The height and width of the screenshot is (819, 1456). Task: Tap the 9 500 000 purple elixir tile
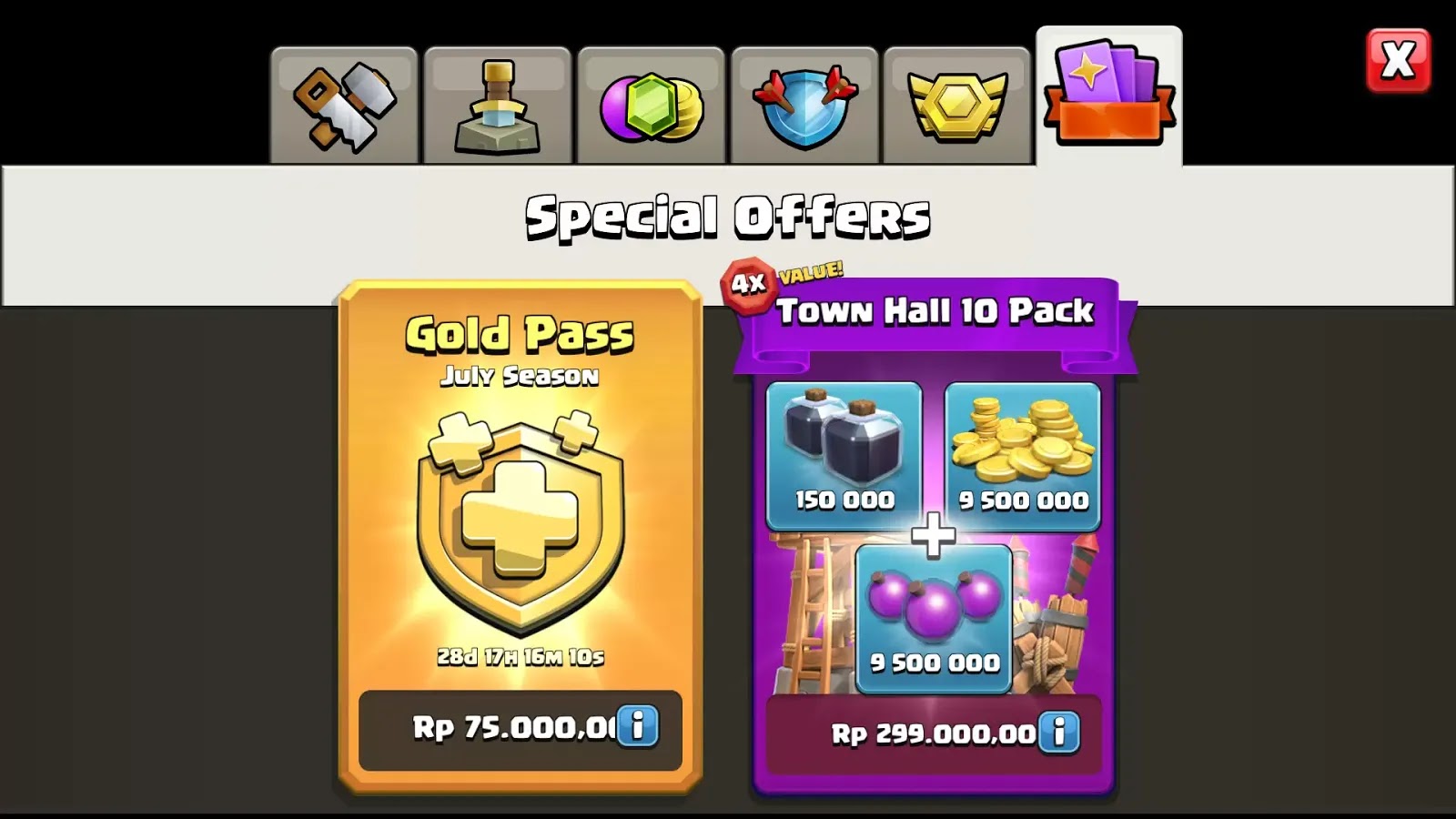coord(934,619)
